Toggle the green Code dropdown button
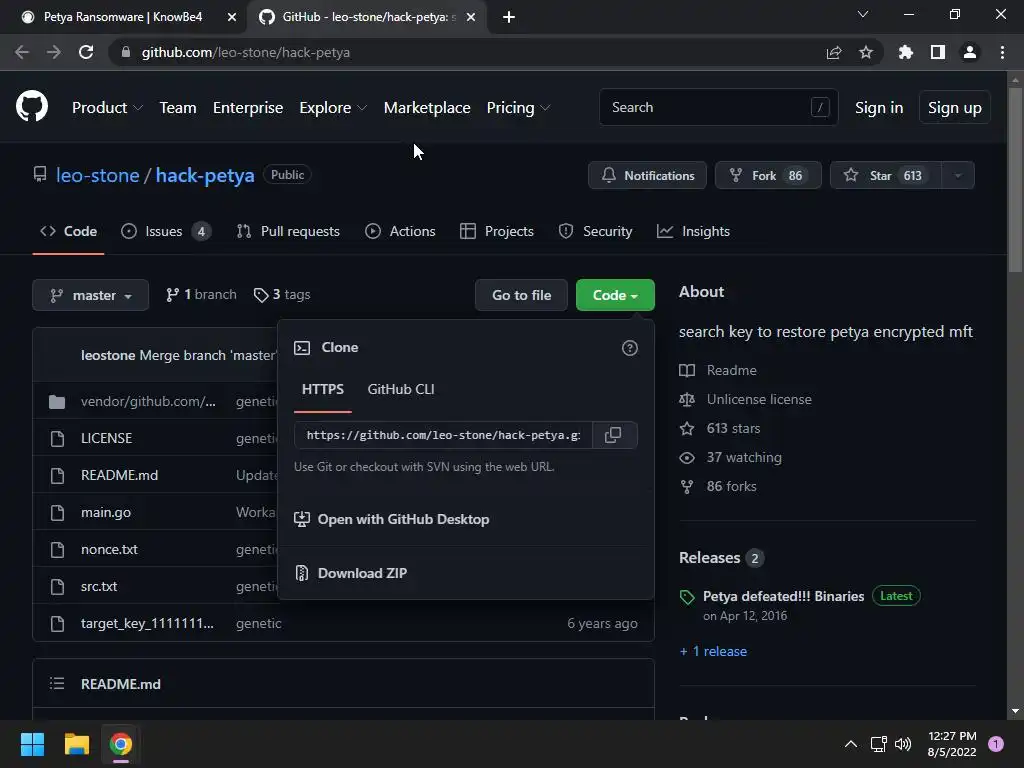 [615, 295]
